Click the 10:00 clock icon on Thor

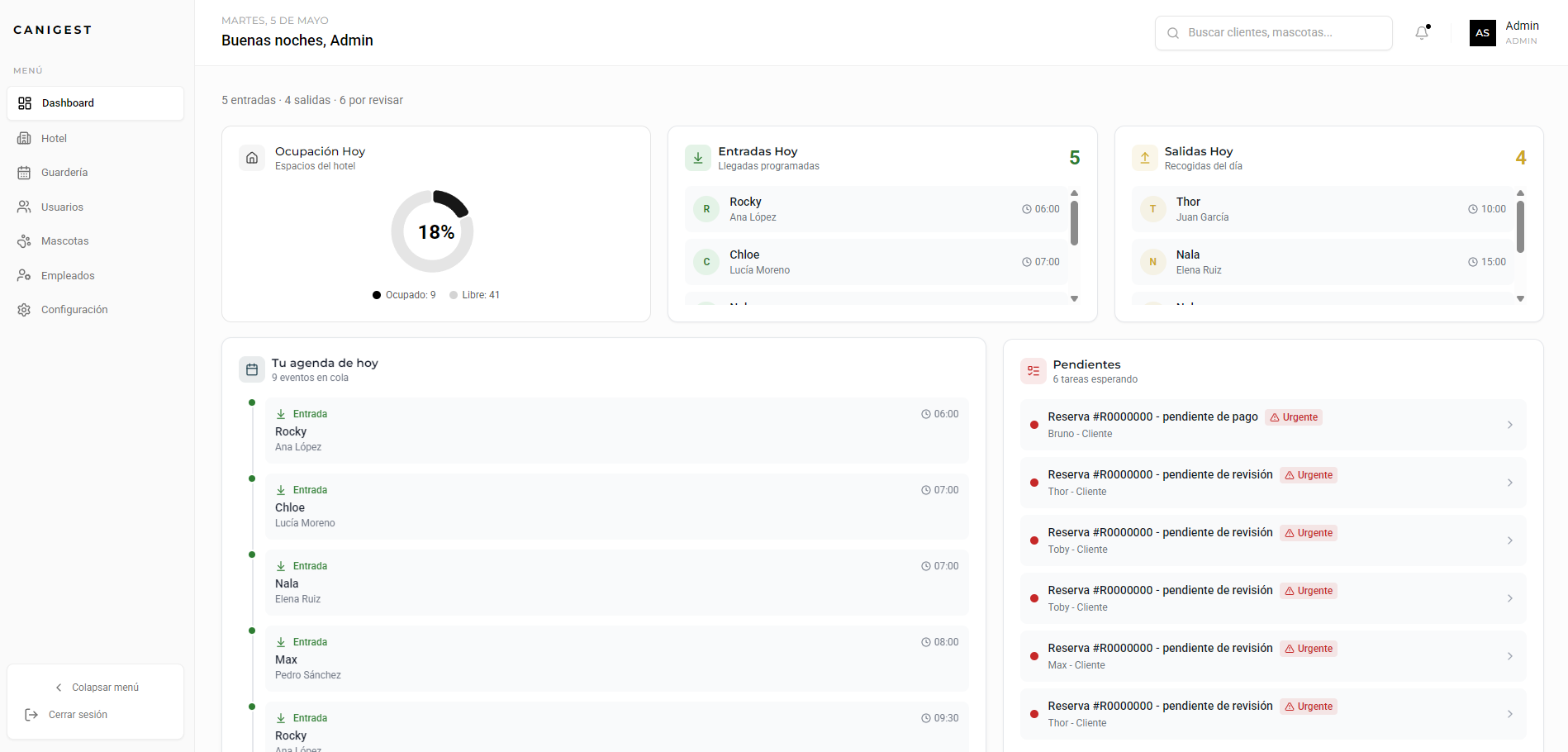[x=1472, y=209]
